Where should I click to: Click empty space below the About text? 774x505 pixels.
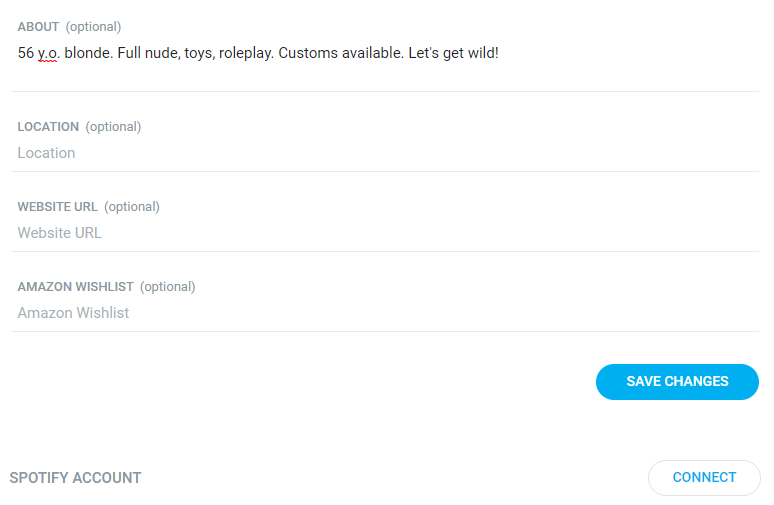(x=385, y=75)
